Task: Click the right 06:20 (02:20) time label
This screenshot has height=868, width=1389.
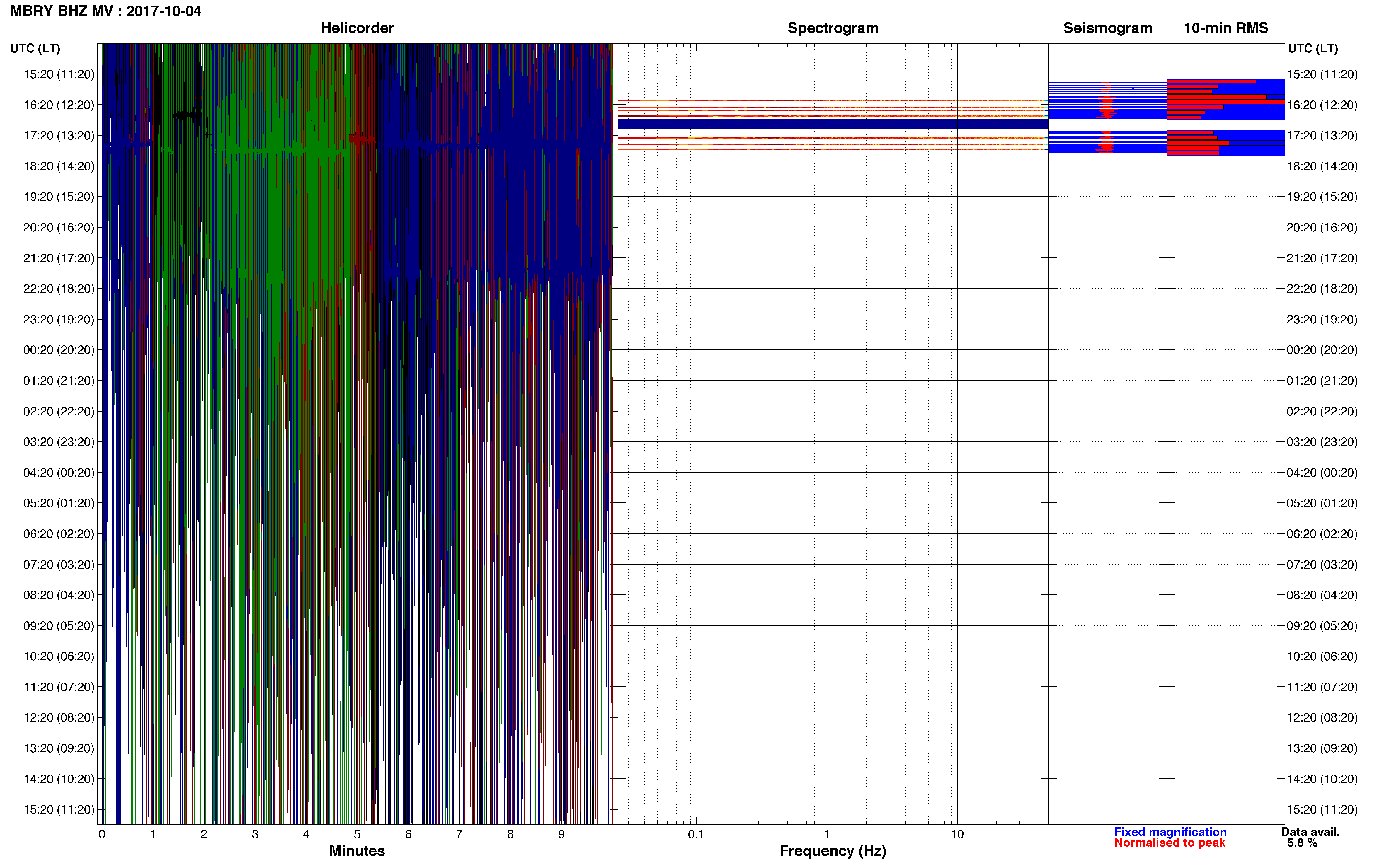Action: [1322, 534]
